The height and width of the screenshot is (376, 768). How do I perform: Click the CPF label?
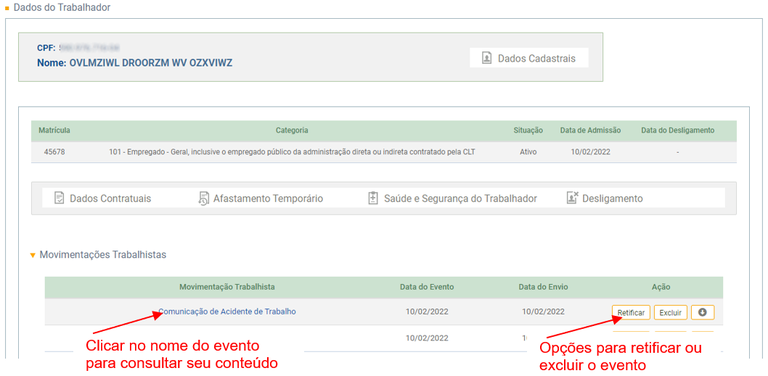(x=47, y=48)
